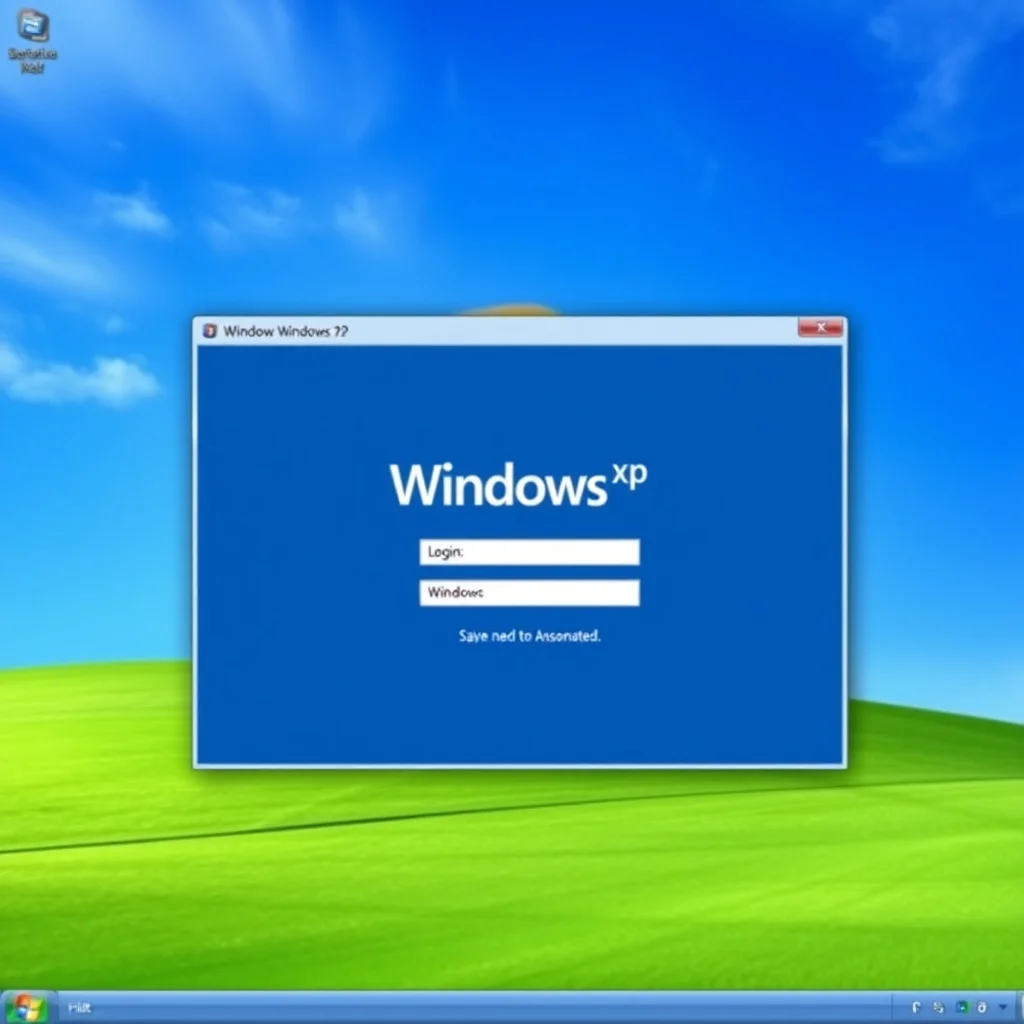Open the round tray icon beside the arrow
The width and height of the screenshot is (1024, 1024).
(x=981, y=1008)
